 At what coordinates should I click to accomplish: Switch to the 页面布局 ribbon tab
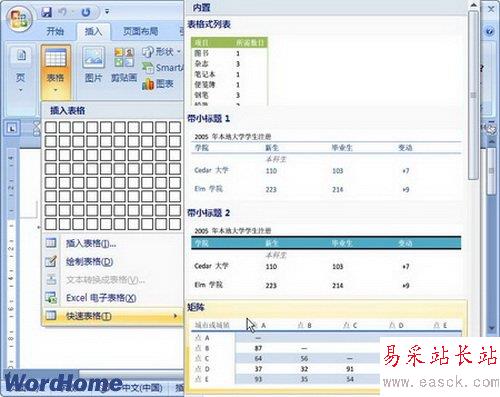pyautogui.click(x=140, y=32)
